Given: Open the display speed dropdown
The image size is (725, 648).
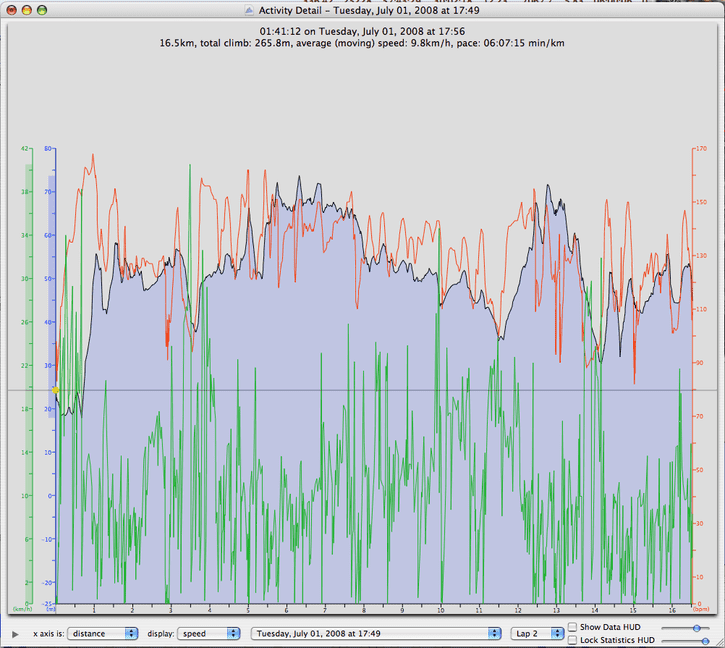Looking at the screenshot, I should tap(209, 634).
